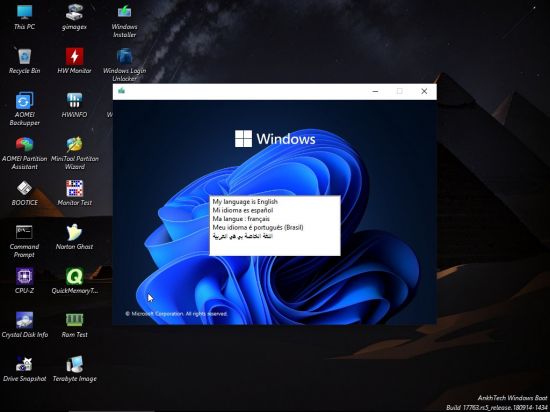Open the This PC desktop icon

24,17
